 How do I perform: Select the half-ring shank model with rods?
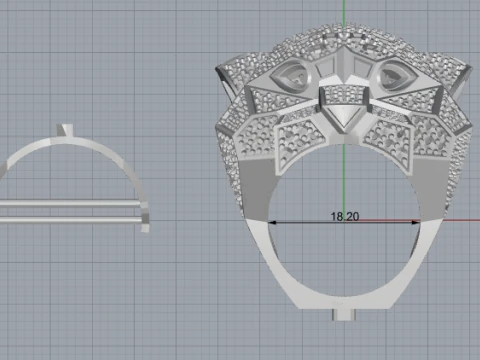[75, 178]
